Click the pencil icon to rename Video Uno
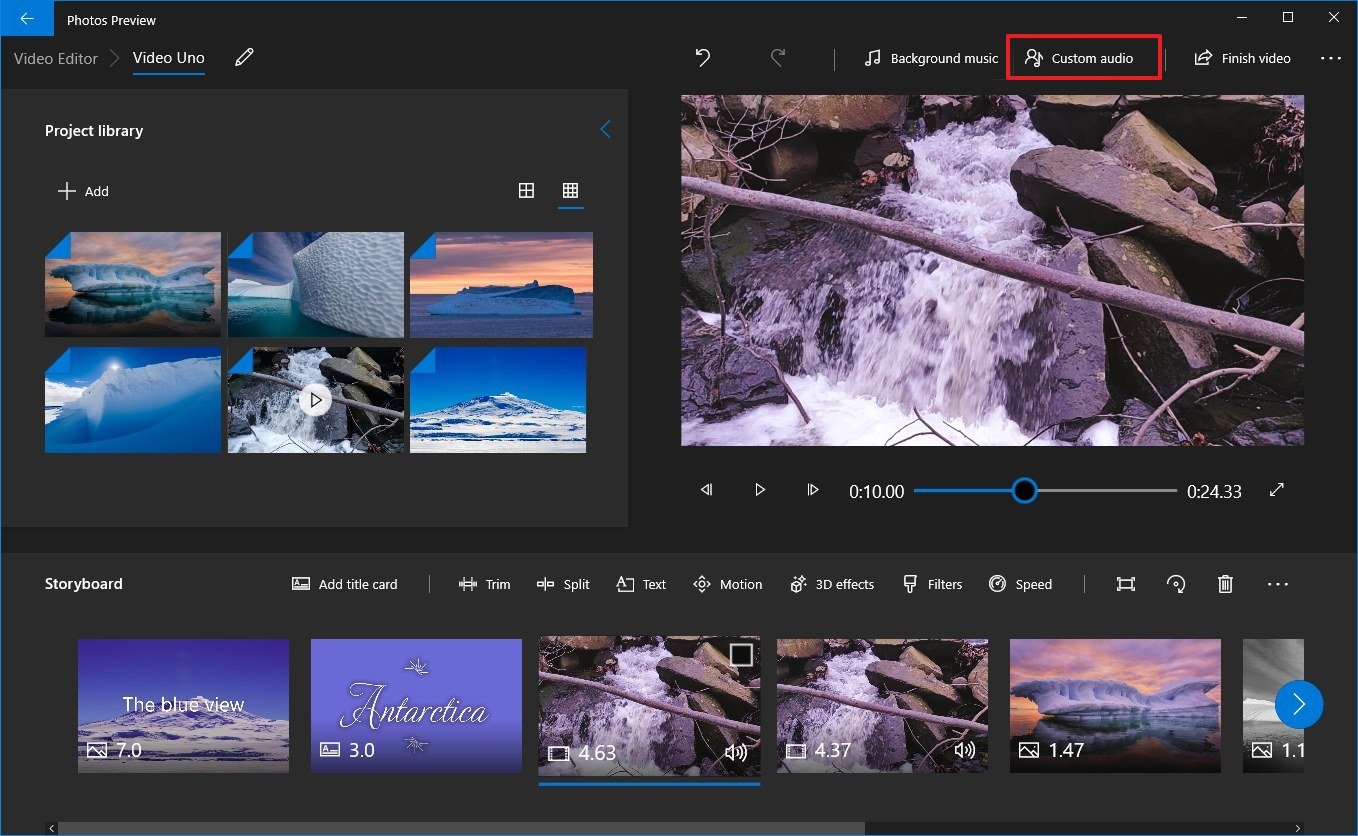 point(244,58)
